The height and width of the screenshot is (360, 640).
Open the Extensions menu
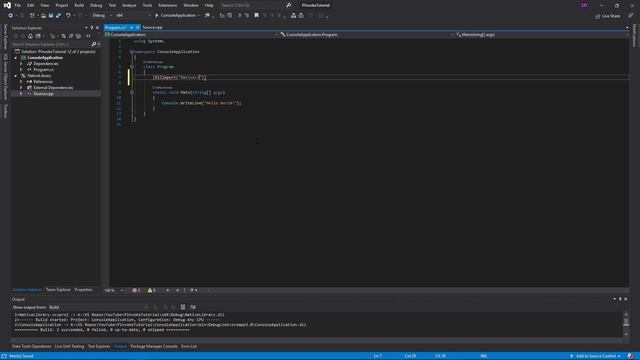coord(168,5)
